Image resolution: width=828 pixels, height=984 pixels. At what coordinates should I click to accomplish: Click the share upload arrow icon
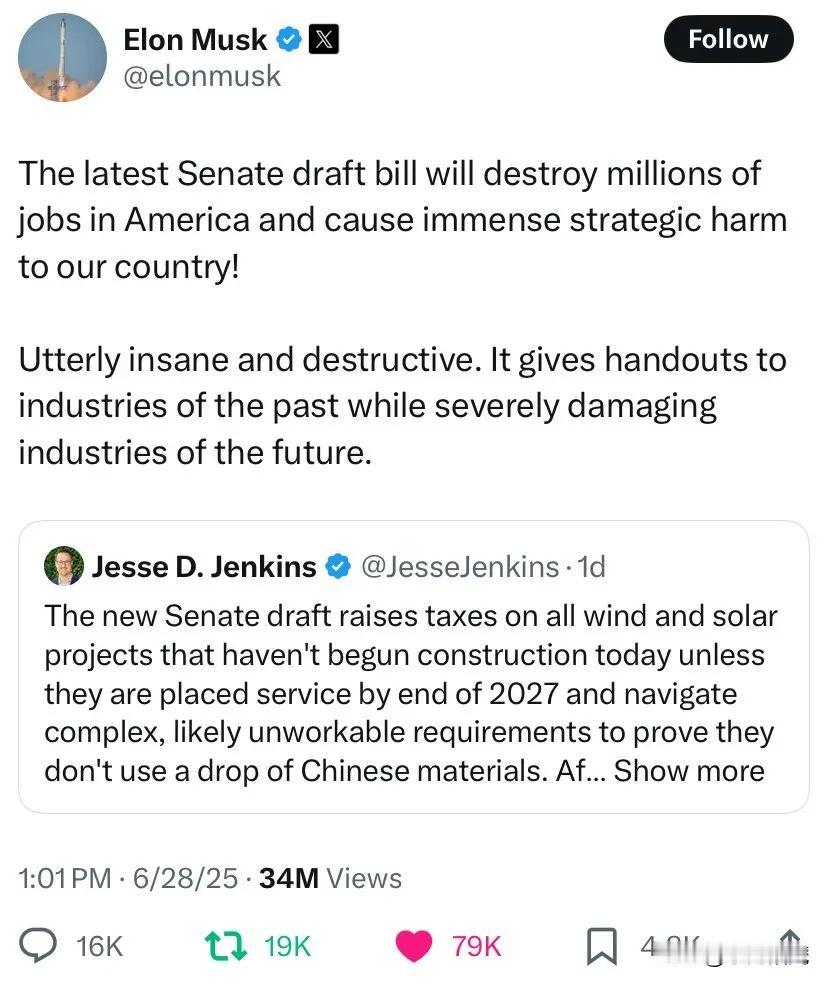tap(790, 944)
